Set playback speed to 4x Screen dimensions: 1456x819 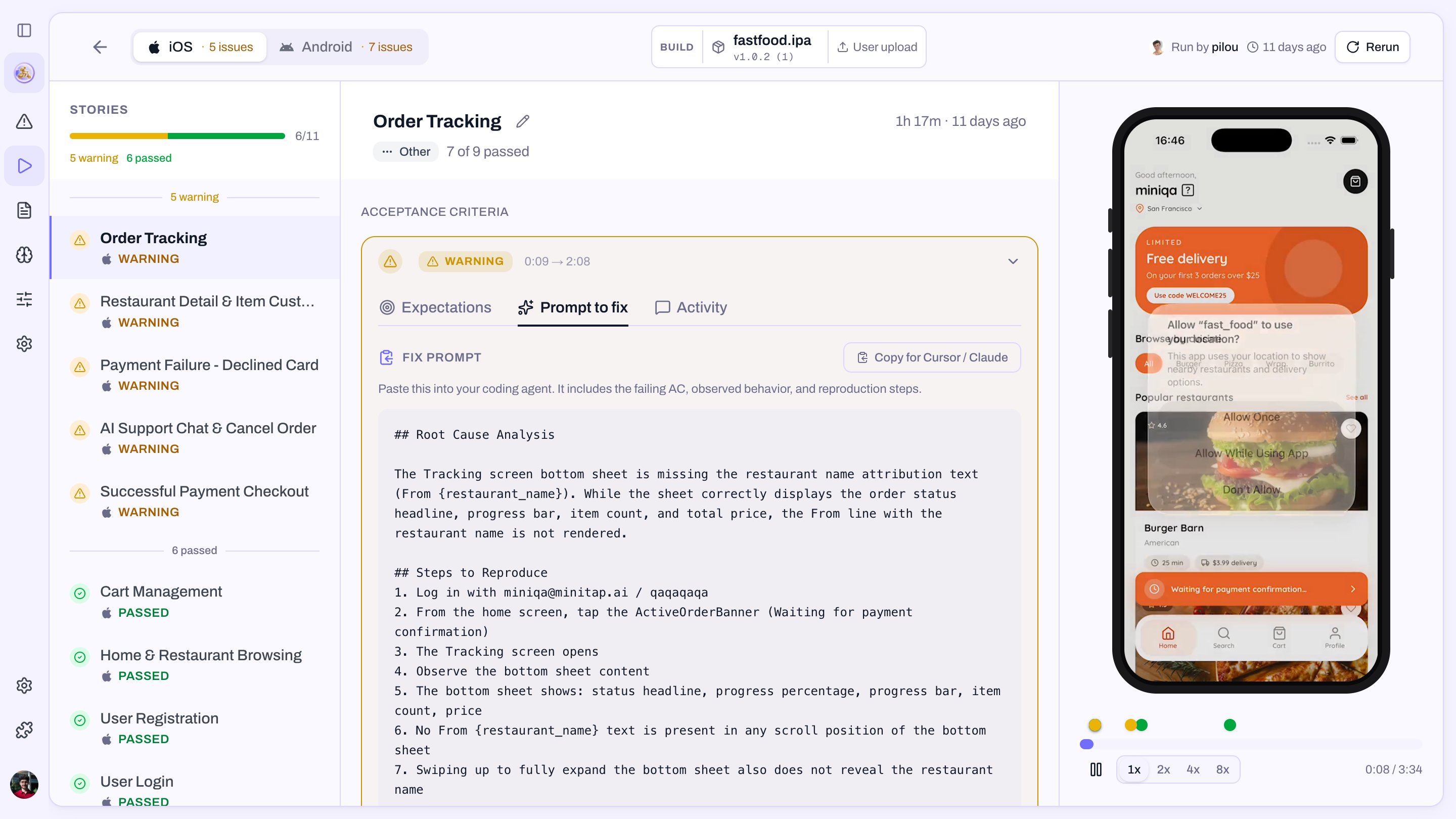(1193, 769)
